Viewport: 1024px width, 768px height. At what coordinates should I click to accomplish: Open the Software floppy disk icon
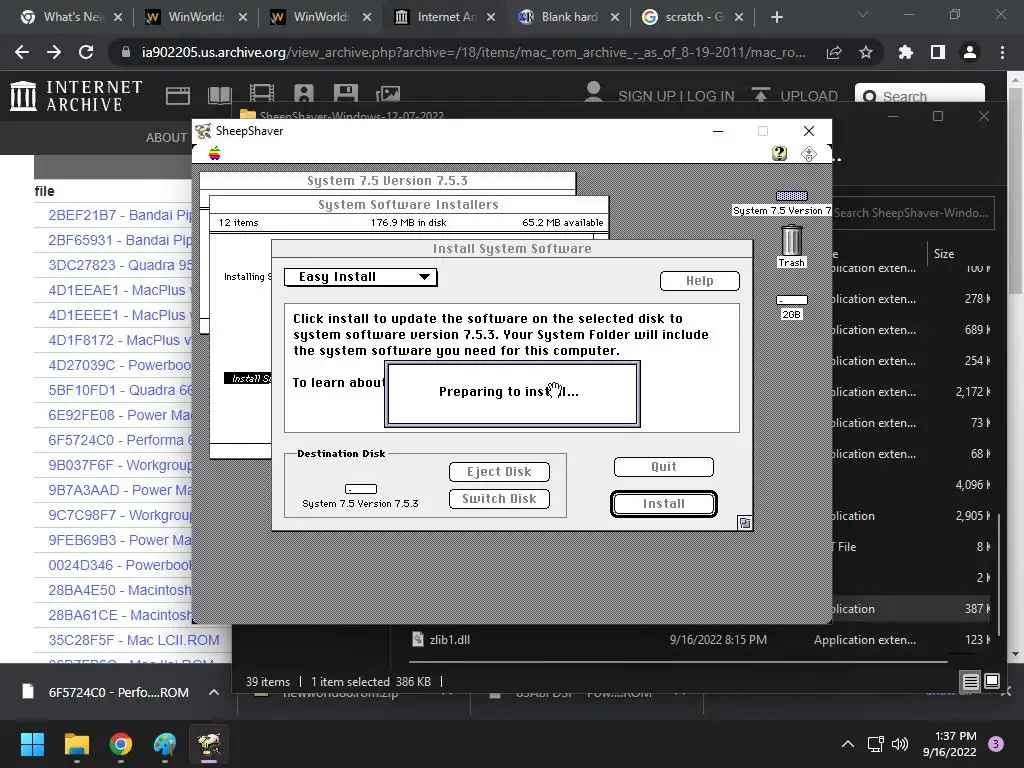[345, 93]
